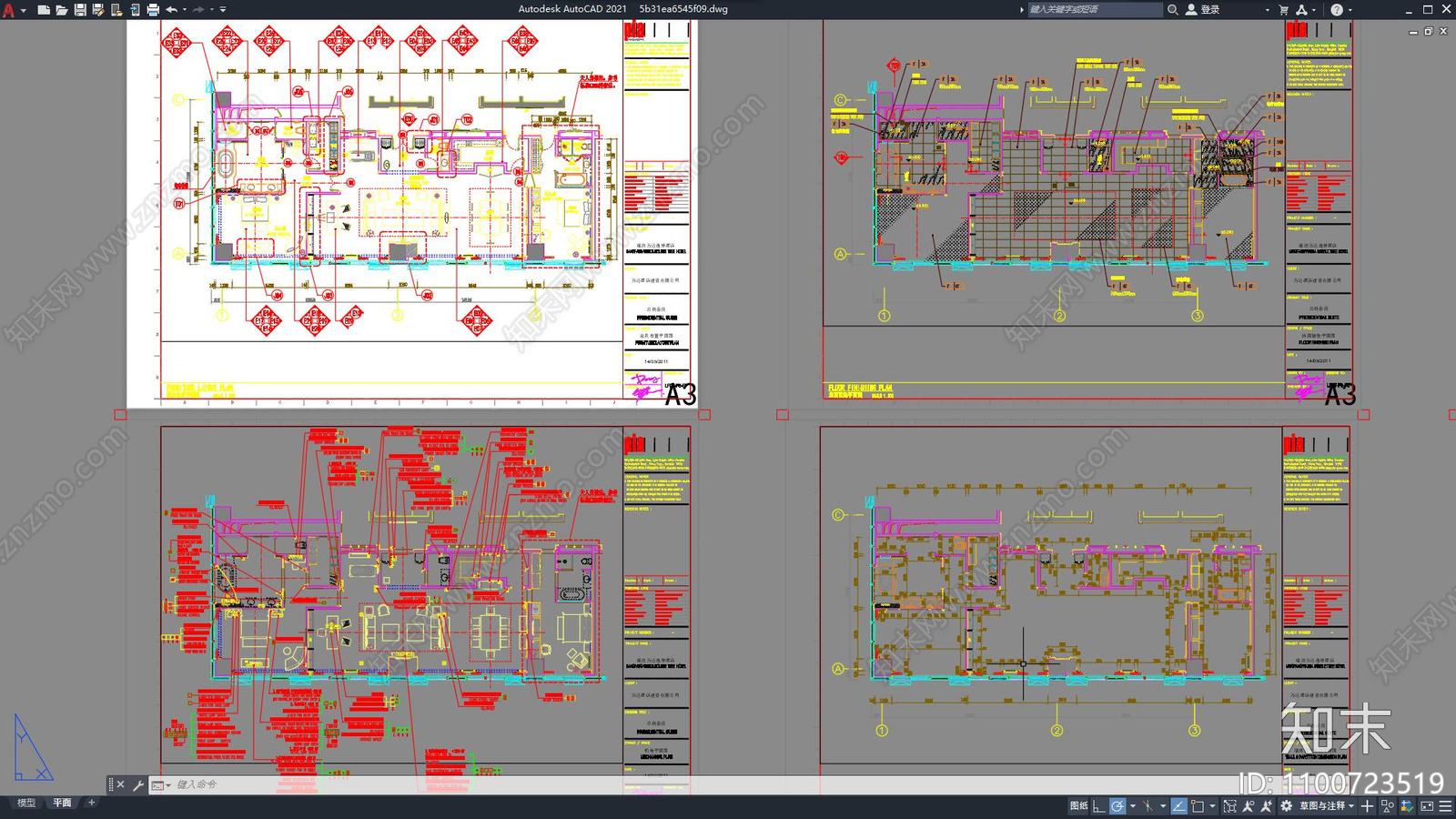Toggle Ortho mode in status bar
Viewport: 1456px width, 819px height.
tap(1098, 806)
